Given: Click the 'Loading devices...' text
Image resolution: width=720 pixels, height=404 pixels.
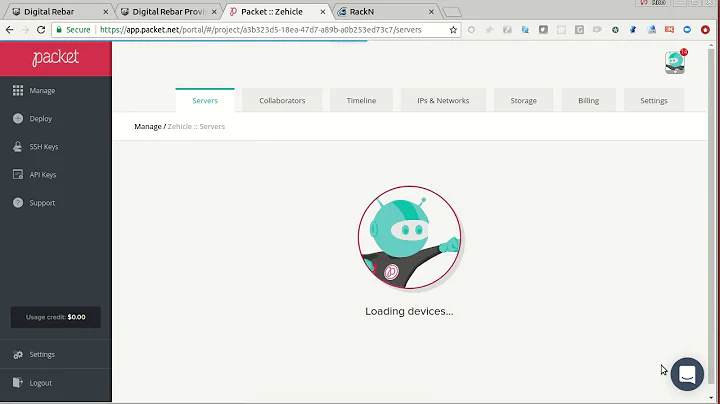Looking at the screenshot, I should point(409,311).
